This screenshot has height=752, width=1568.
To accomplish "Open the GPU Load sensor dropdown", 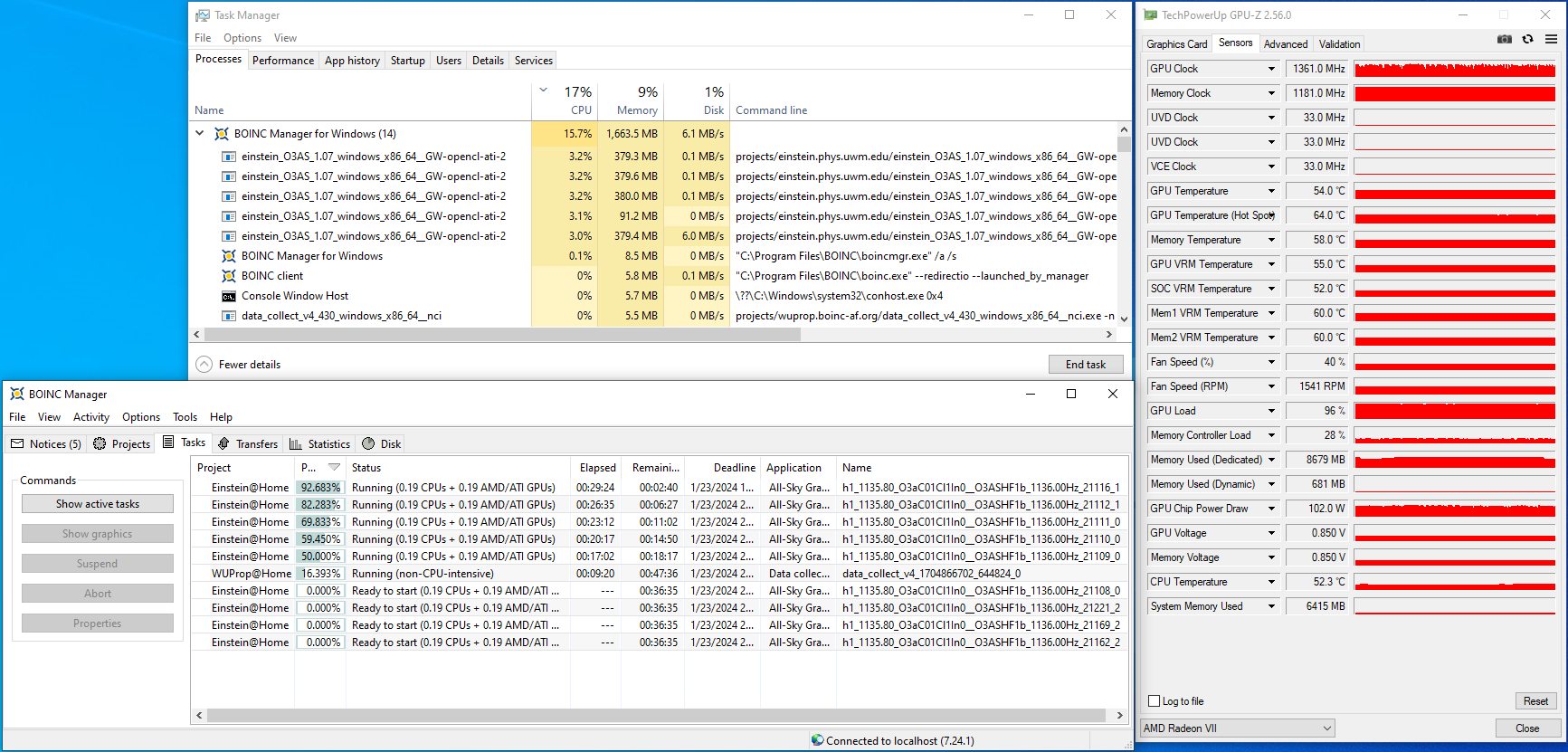I will click(x=1271, y=411).
